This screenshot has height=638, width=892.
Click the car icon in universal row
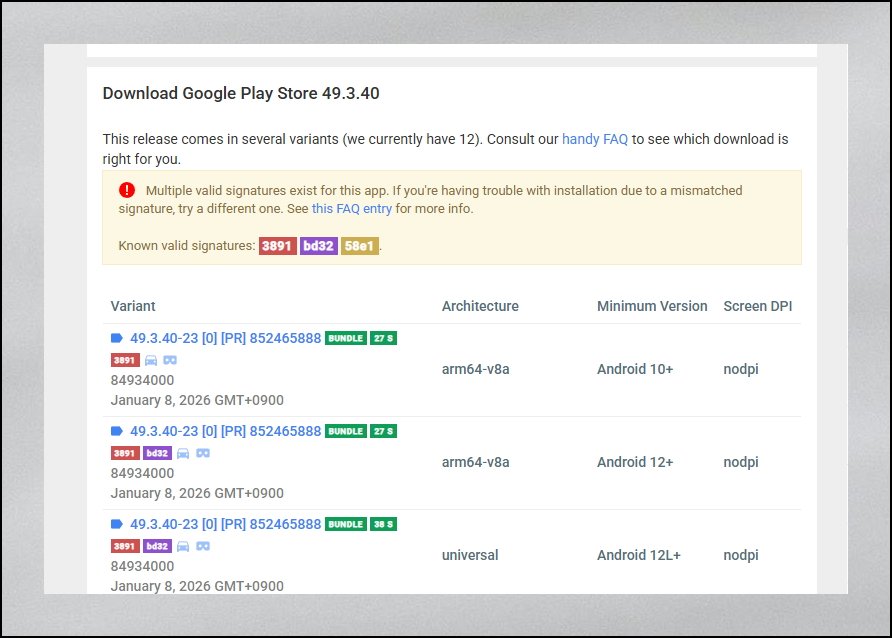click(x=183, y=546)
